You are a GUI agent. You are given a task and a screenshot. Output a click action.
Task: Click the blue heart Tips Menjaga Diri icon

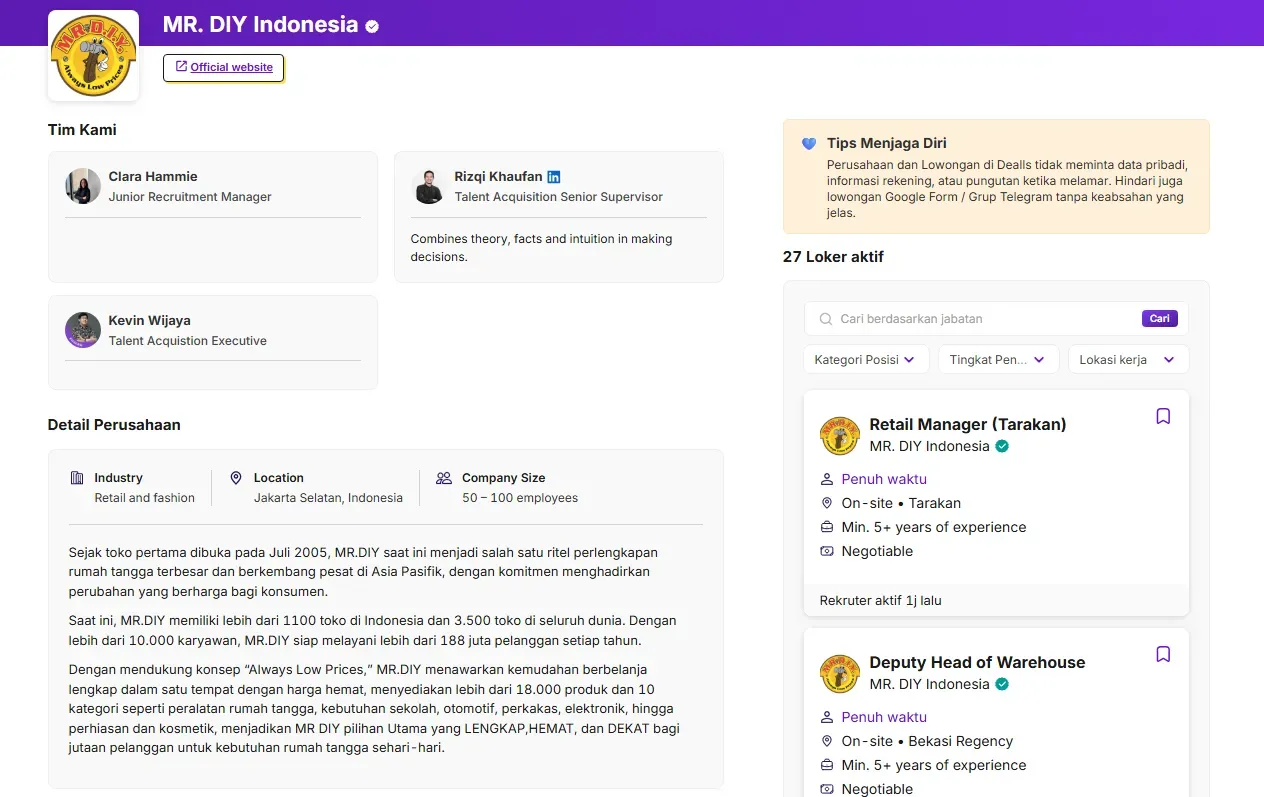coord(809,144)
